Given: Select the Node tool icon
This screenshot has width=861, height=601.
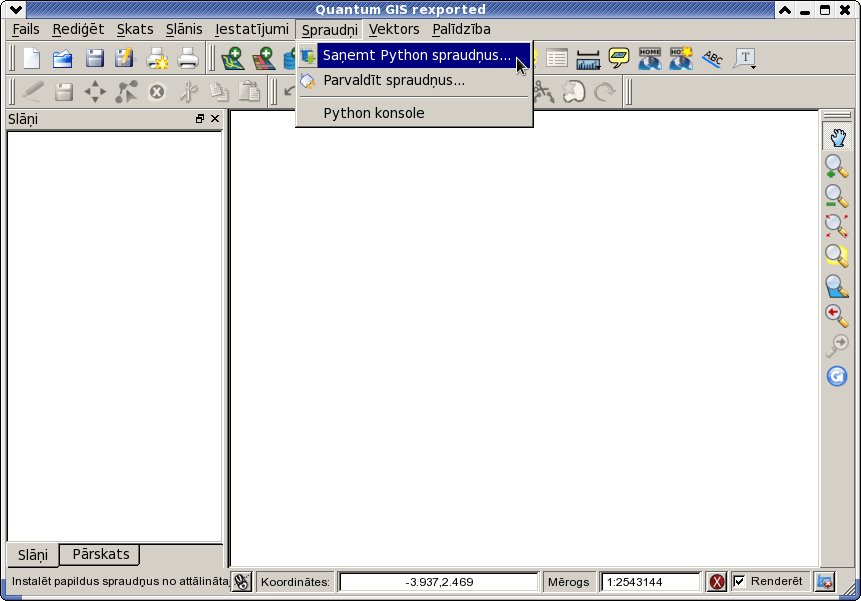Looking at the screenshot, I should pos(126,92).
